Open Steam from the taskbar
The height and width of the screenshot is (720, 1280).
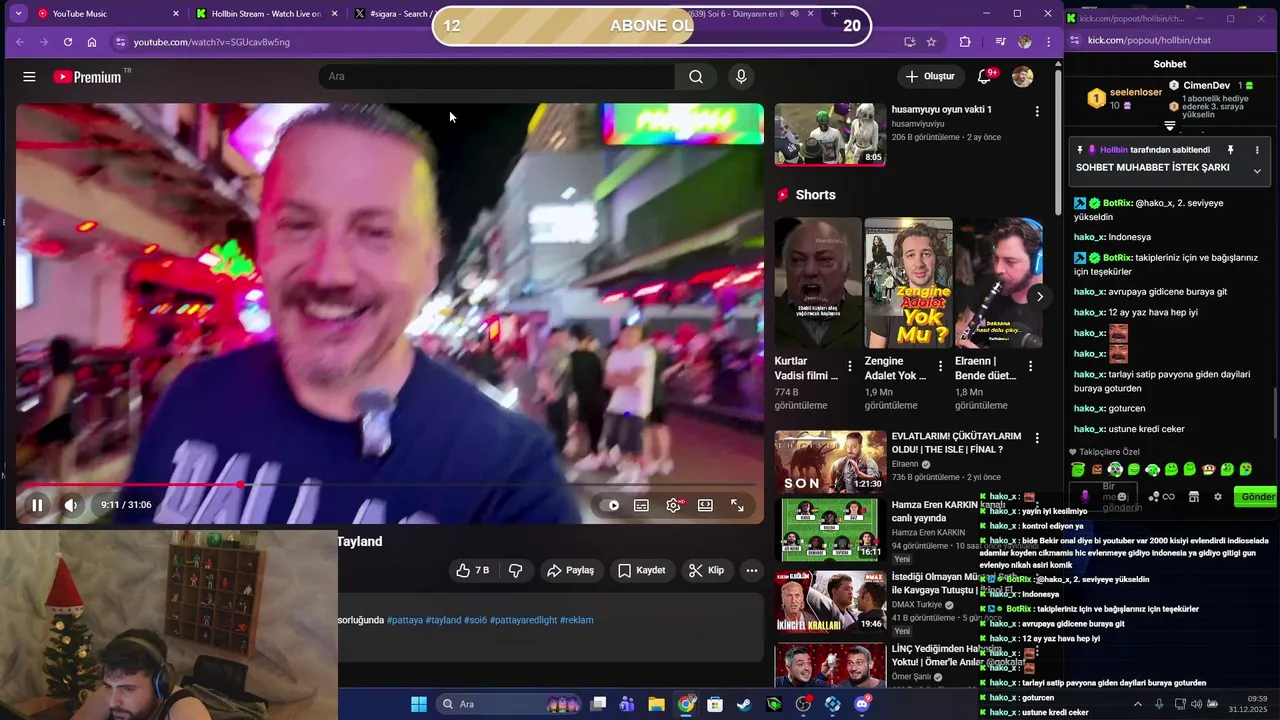tap(744, 704)
